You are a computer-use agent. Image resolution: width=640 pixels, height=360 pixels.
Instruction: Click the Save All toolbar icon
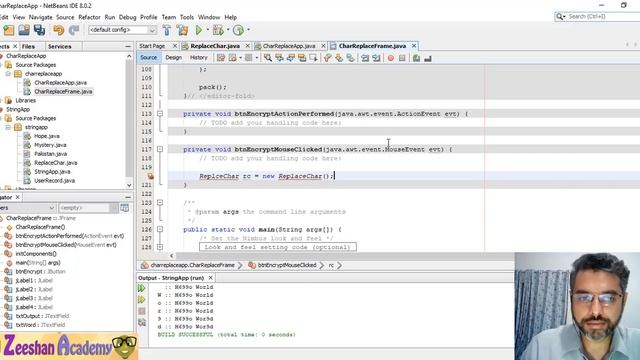point(40,30)
